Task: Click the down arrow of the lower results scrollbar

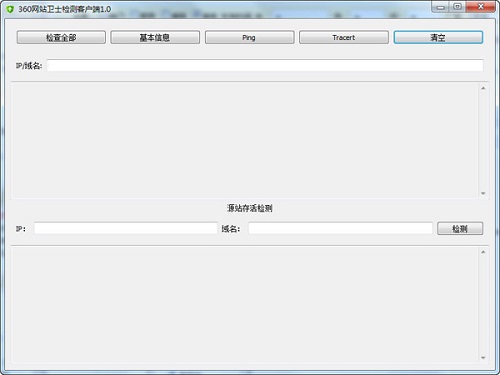Action: pos(483,358)
